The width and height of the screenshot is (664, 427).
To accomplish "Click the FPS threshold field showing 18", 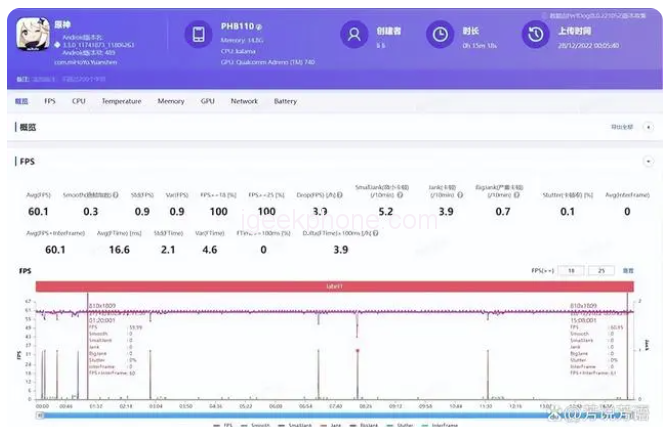I will coord(570,270).
